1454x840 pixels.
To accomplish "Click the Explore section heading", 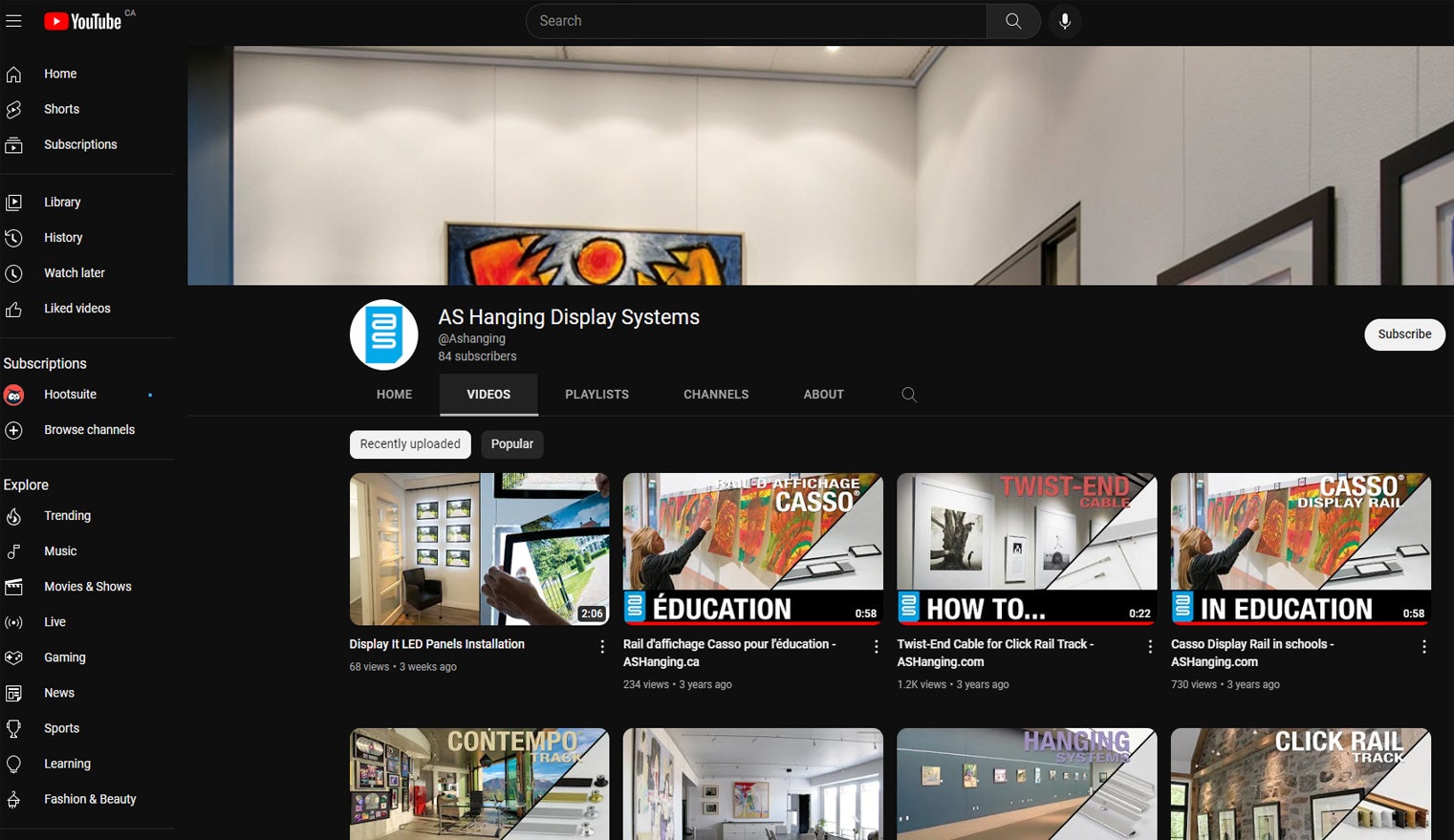I will [26, 485].
